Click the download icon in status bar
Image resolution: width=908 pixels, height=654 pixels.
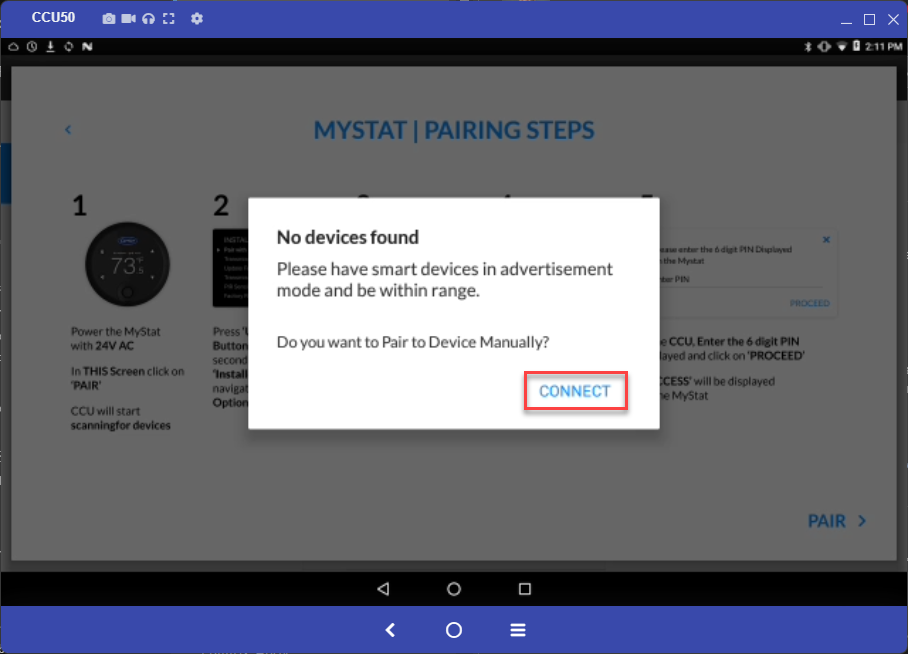(50, 47)
